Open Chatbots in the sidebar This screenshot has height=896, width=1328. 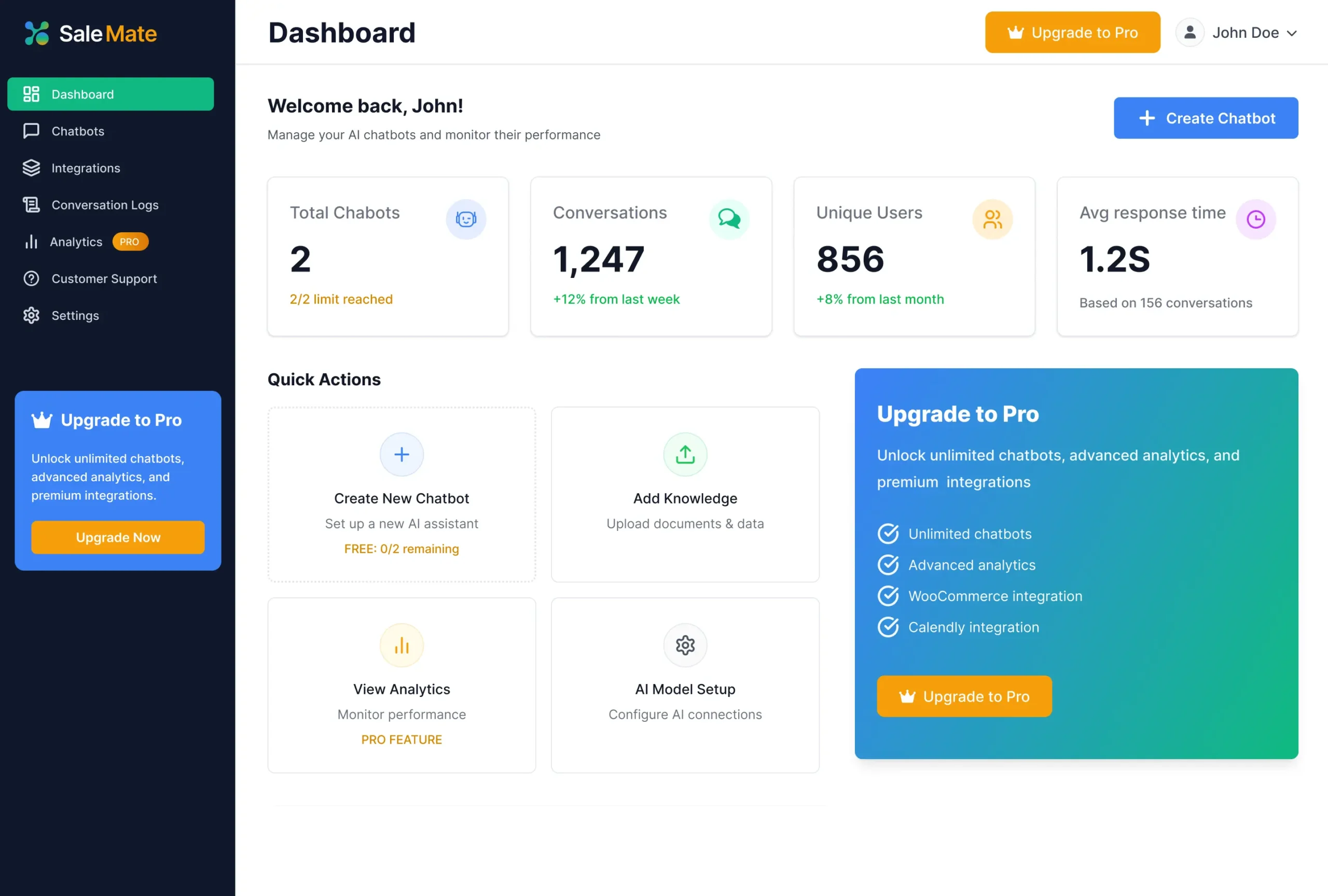pyautogui.click(x=78, y=131)
